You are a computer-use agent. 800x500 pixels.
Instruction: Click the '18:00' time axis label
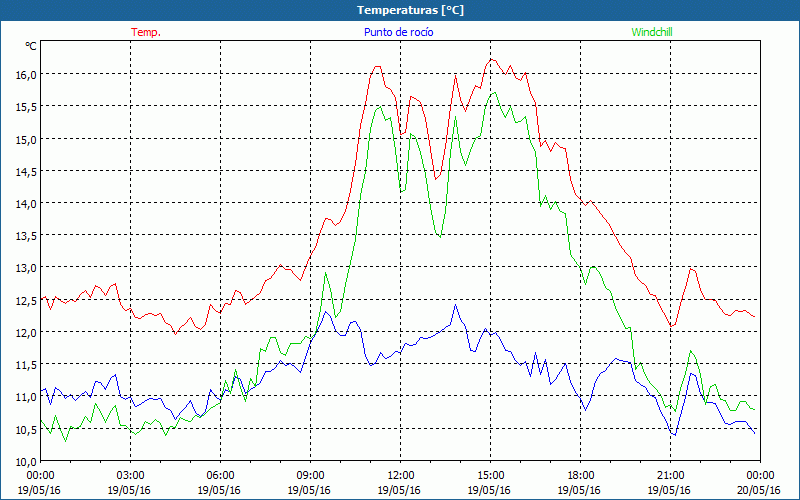[581, 476]
